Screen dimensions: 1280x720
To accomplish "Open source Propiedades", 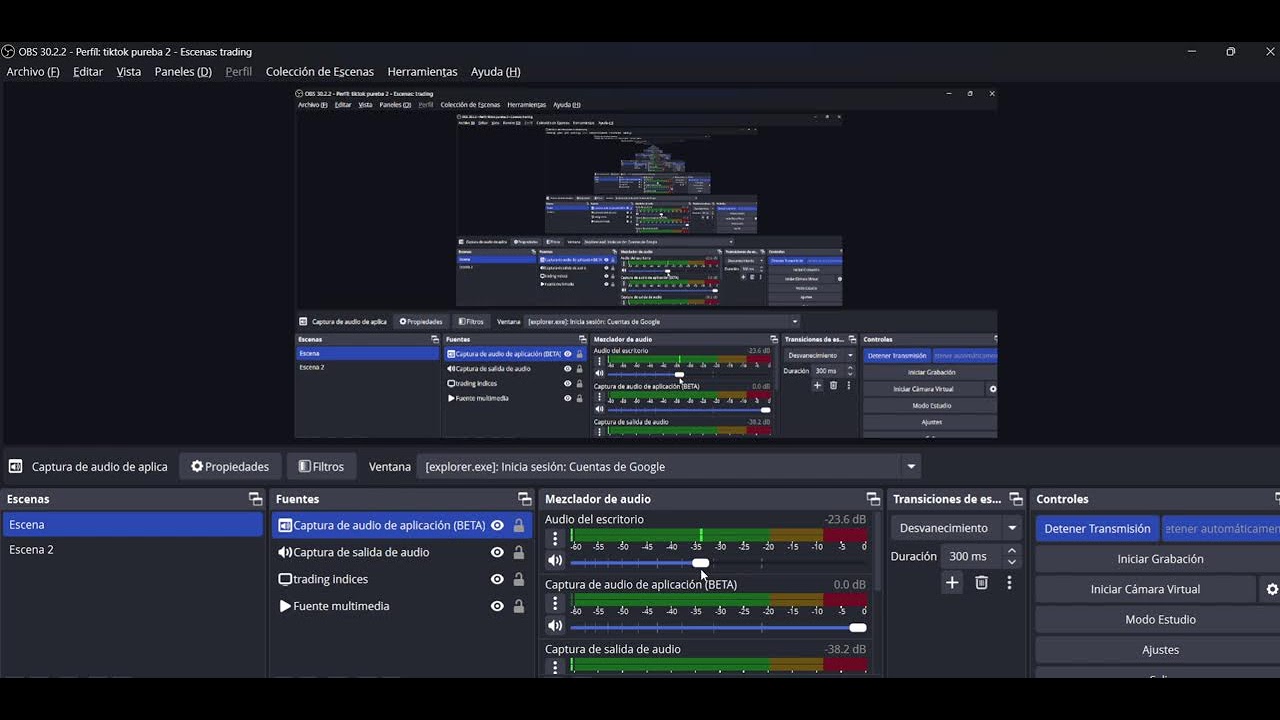I will (x=230, y=467).
